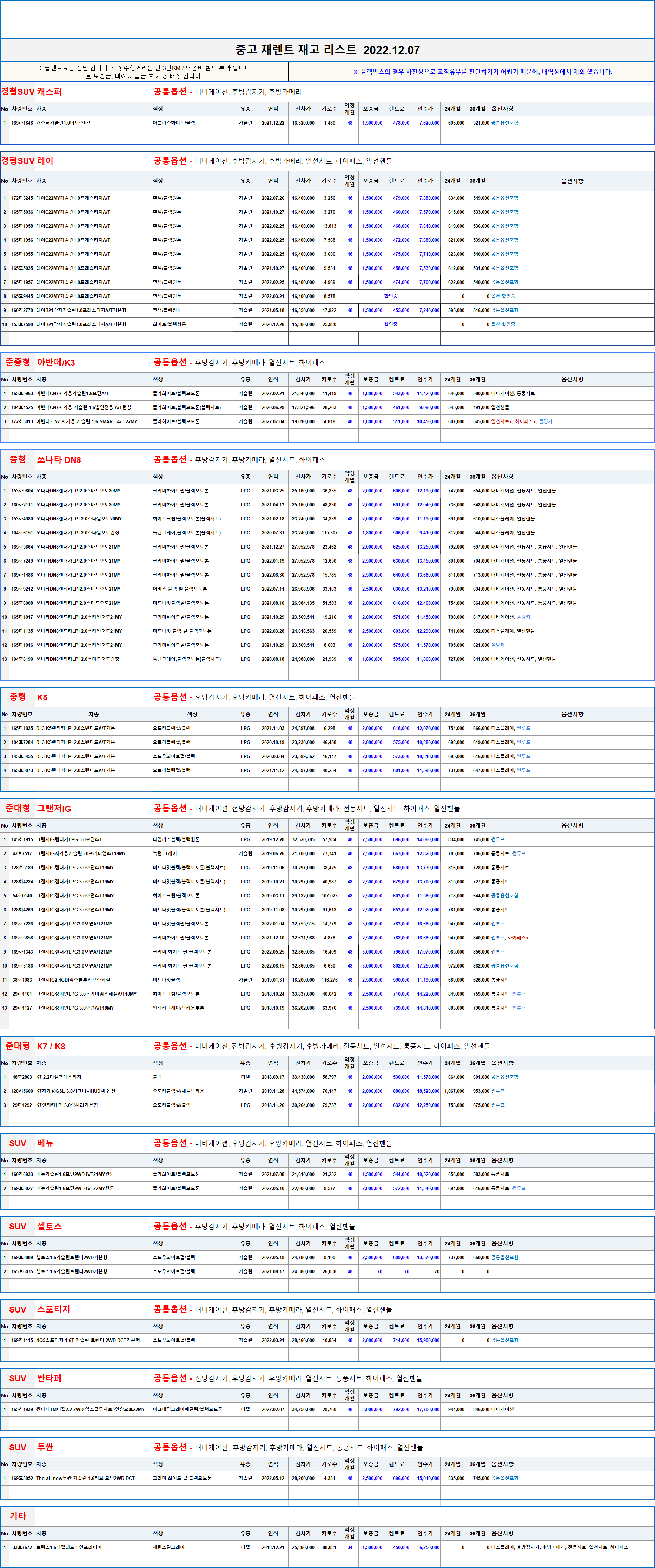The height and width of the screenshot is (1568, 655).
Task: Click the 레이 section heading
Action: click(45, 161)
